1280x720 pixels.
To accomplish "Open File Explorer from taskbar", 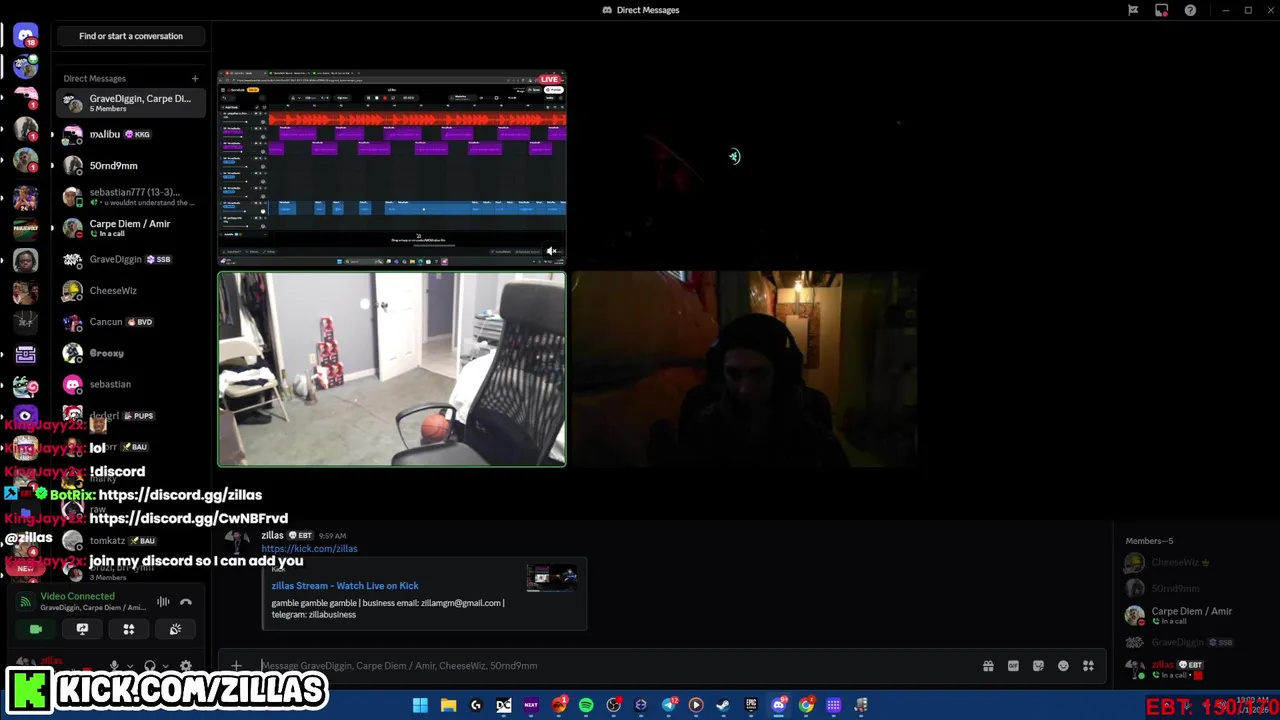I will [449, 705].
